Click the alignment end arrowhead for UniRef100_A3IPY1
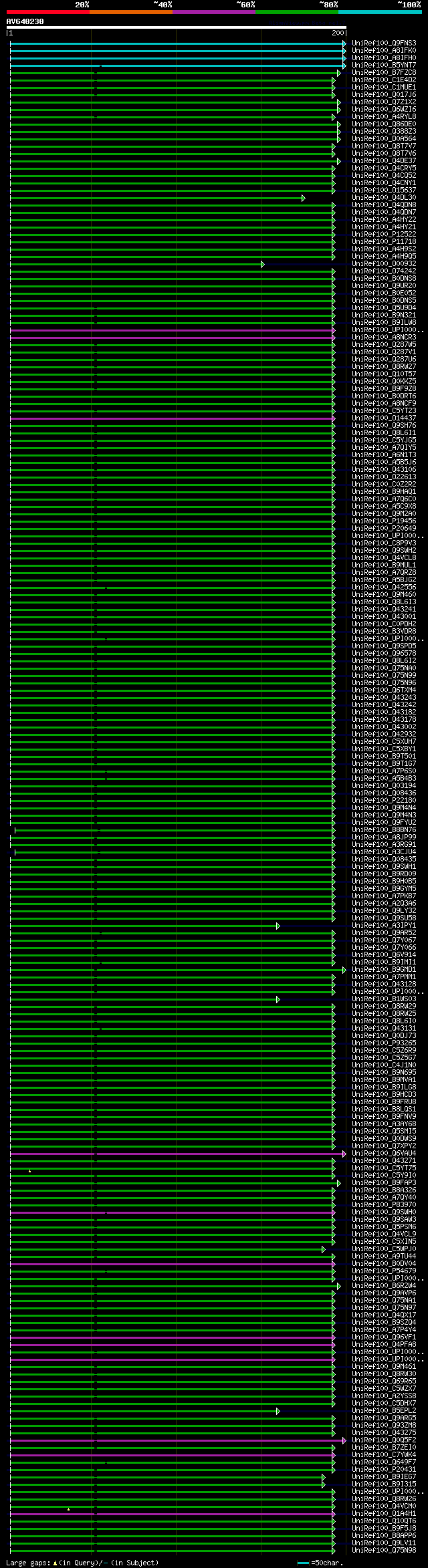 pyautogui.click(x=278, y=926)
